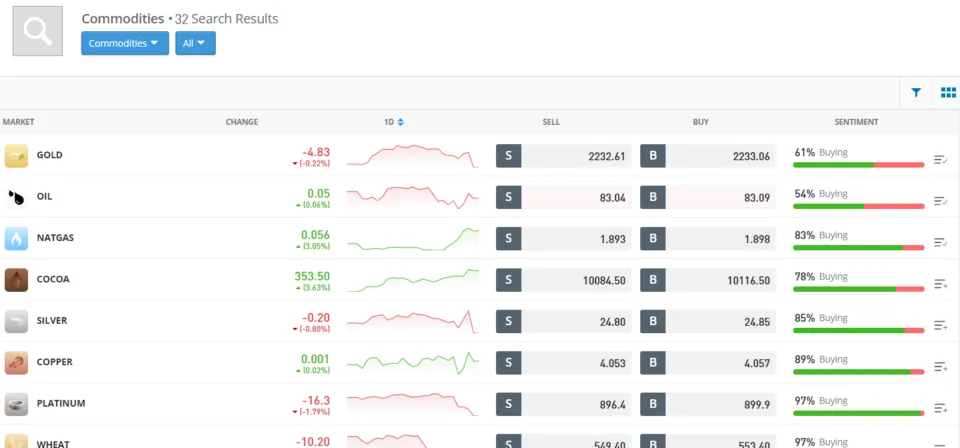The width and height of the screenshot is (960, 448).
Task: Click GOLD change value -4.83
Action: (316, 152)
